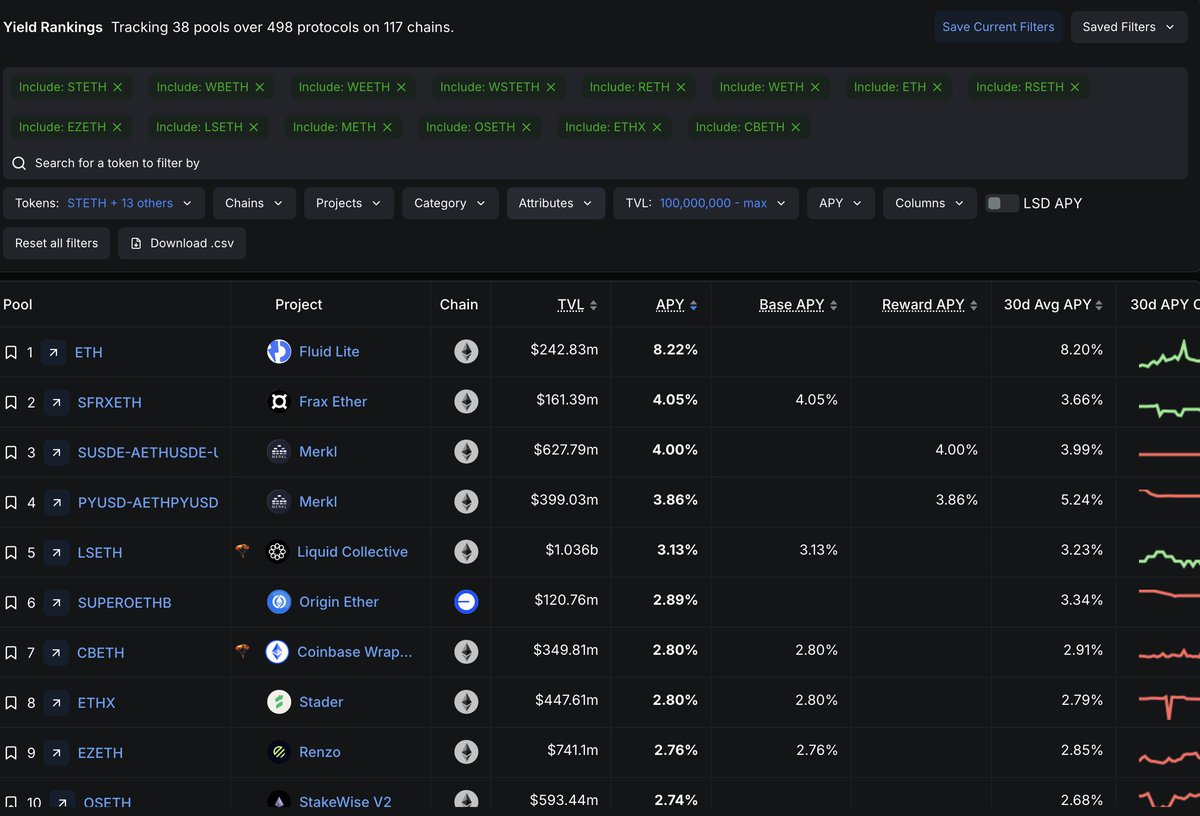Sort table by Reward APY column
The width and height of the screenshot is (1200, 816).
930,305
